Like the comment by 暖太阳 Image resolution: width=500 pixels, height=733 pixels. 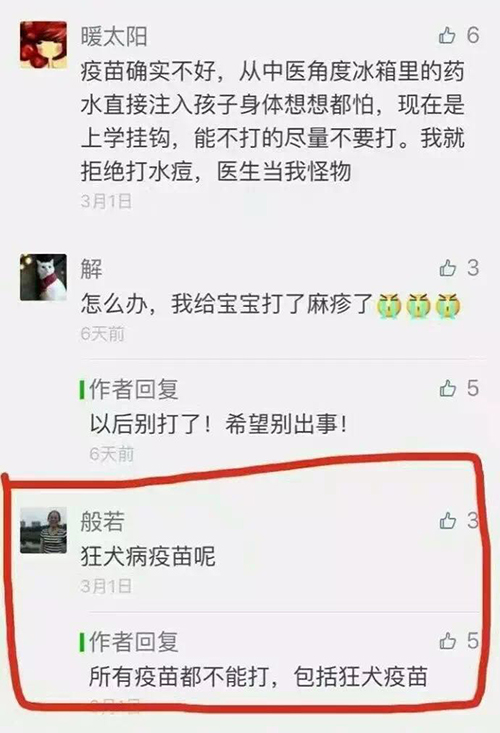pos(447,36)
